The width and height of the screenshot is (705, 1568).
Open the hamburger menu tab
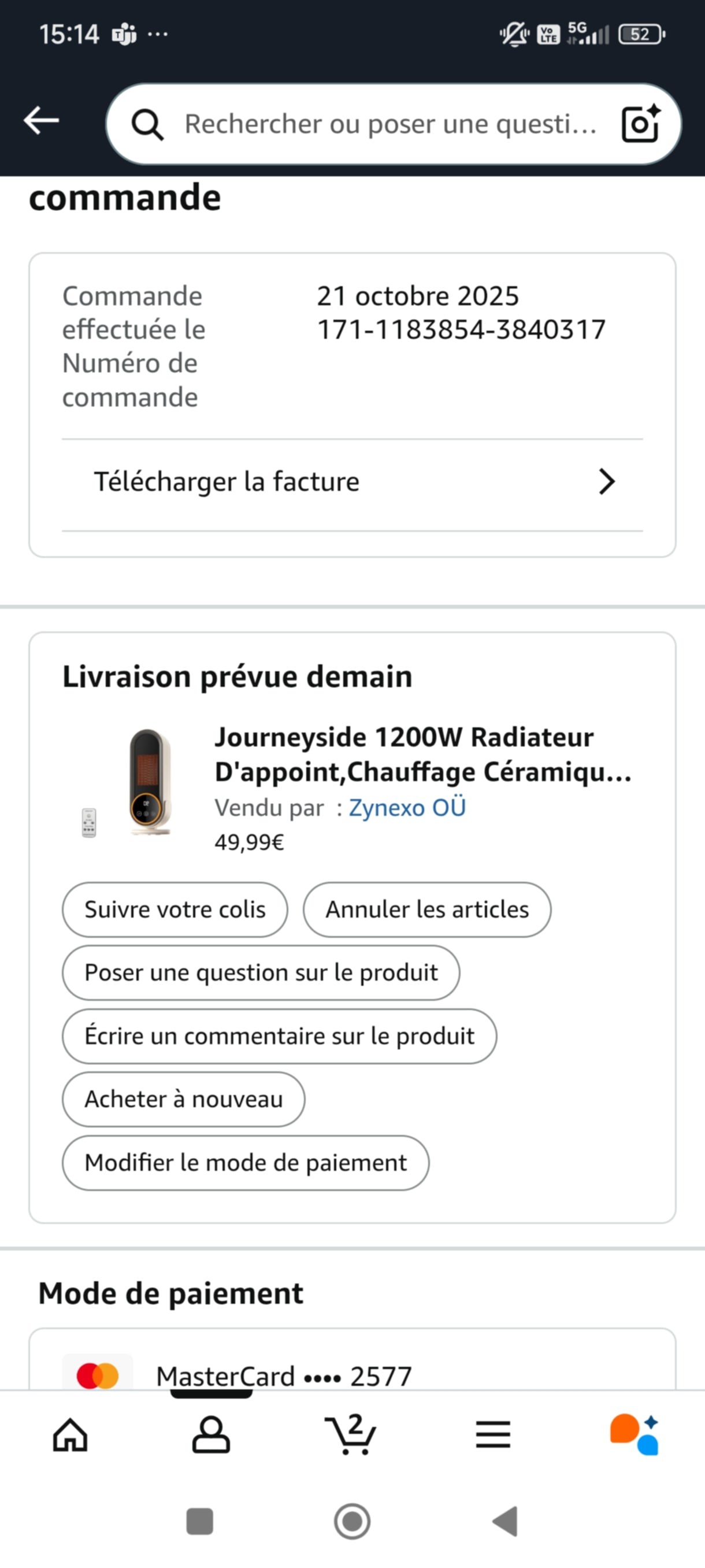tap(493, 1435)
